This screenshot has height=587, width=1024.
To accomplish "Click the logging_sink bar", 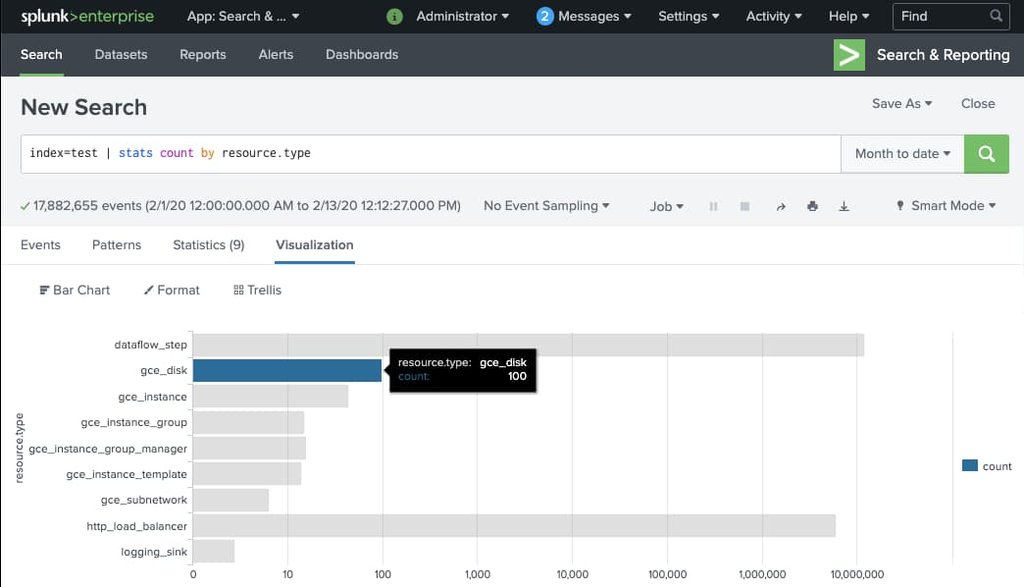I will click(214, 552).
